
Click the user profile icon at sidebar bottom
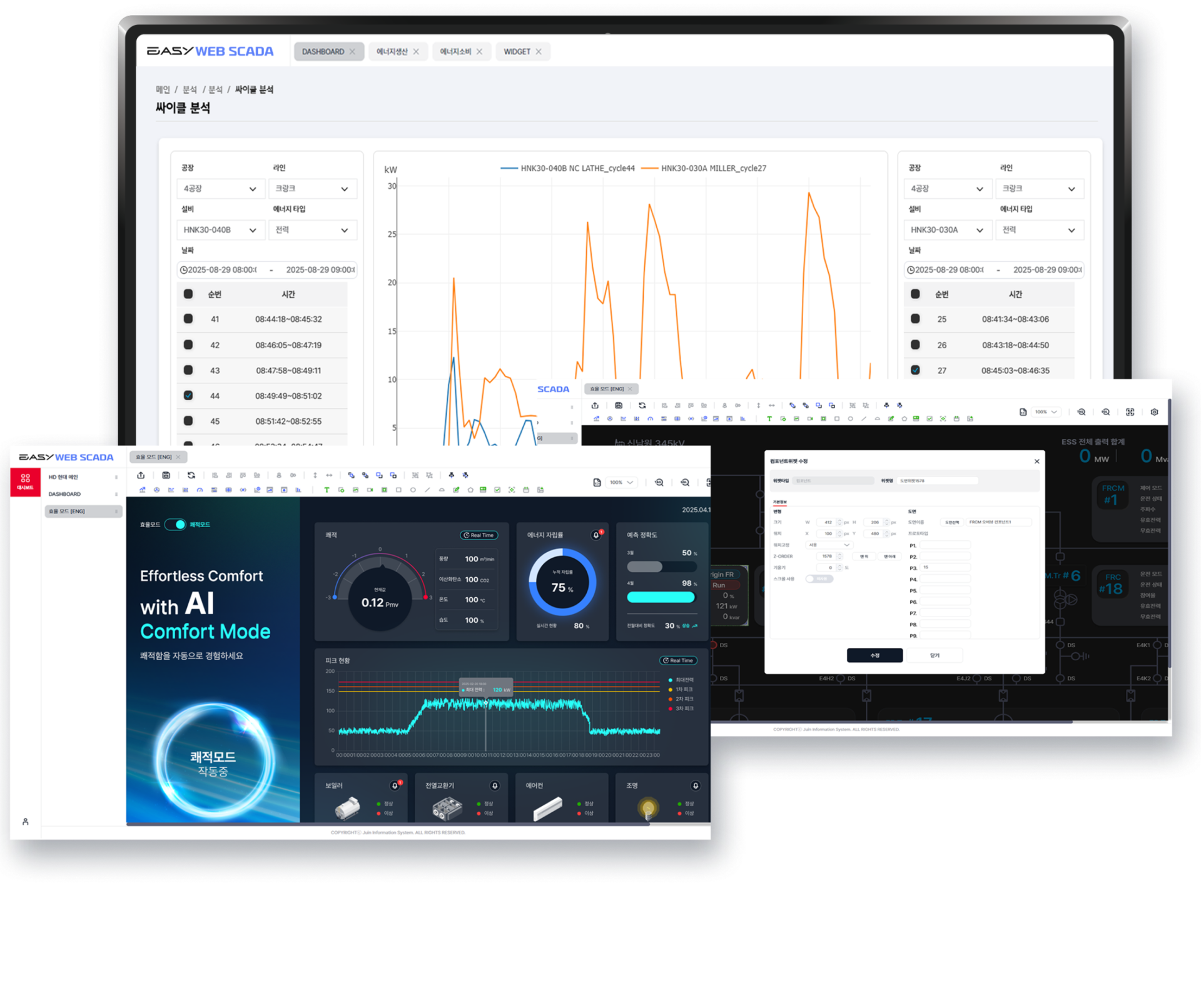(26, 822)
